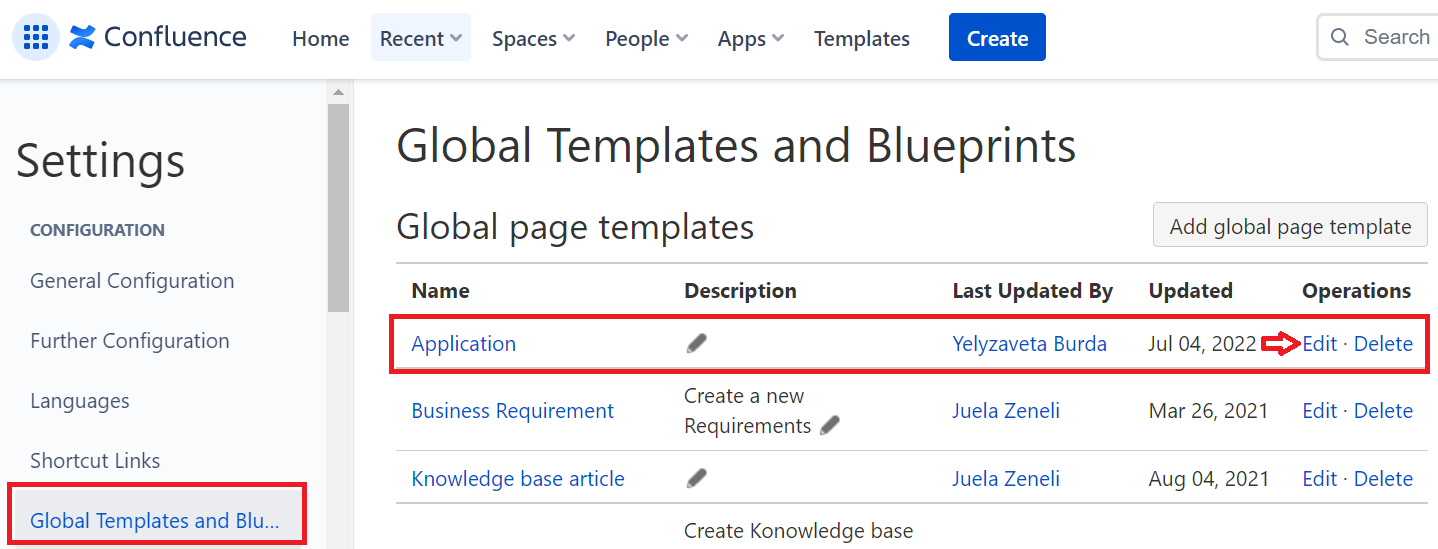The image size is (1438, 549).
Task: Edit Business Requirement description pencil icon
Action: tap(829, 426)
